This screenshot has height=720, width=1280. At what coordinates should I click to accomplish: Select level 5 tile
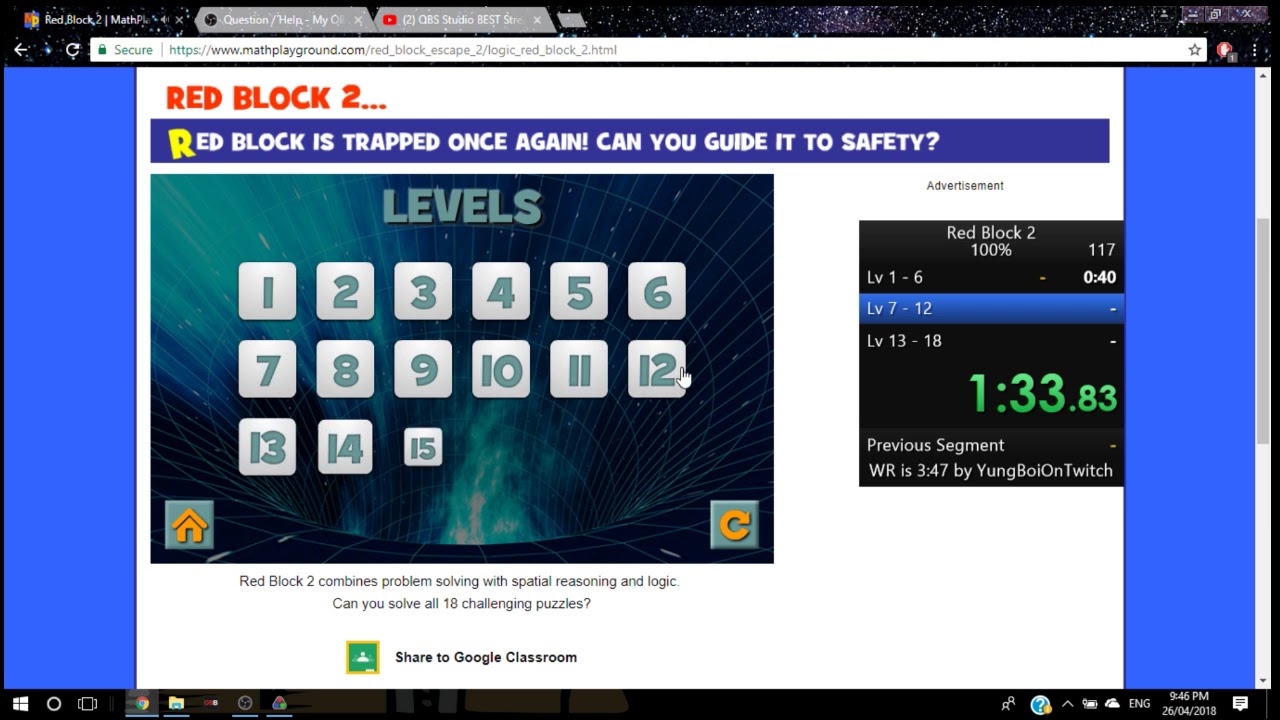[579, 291]
